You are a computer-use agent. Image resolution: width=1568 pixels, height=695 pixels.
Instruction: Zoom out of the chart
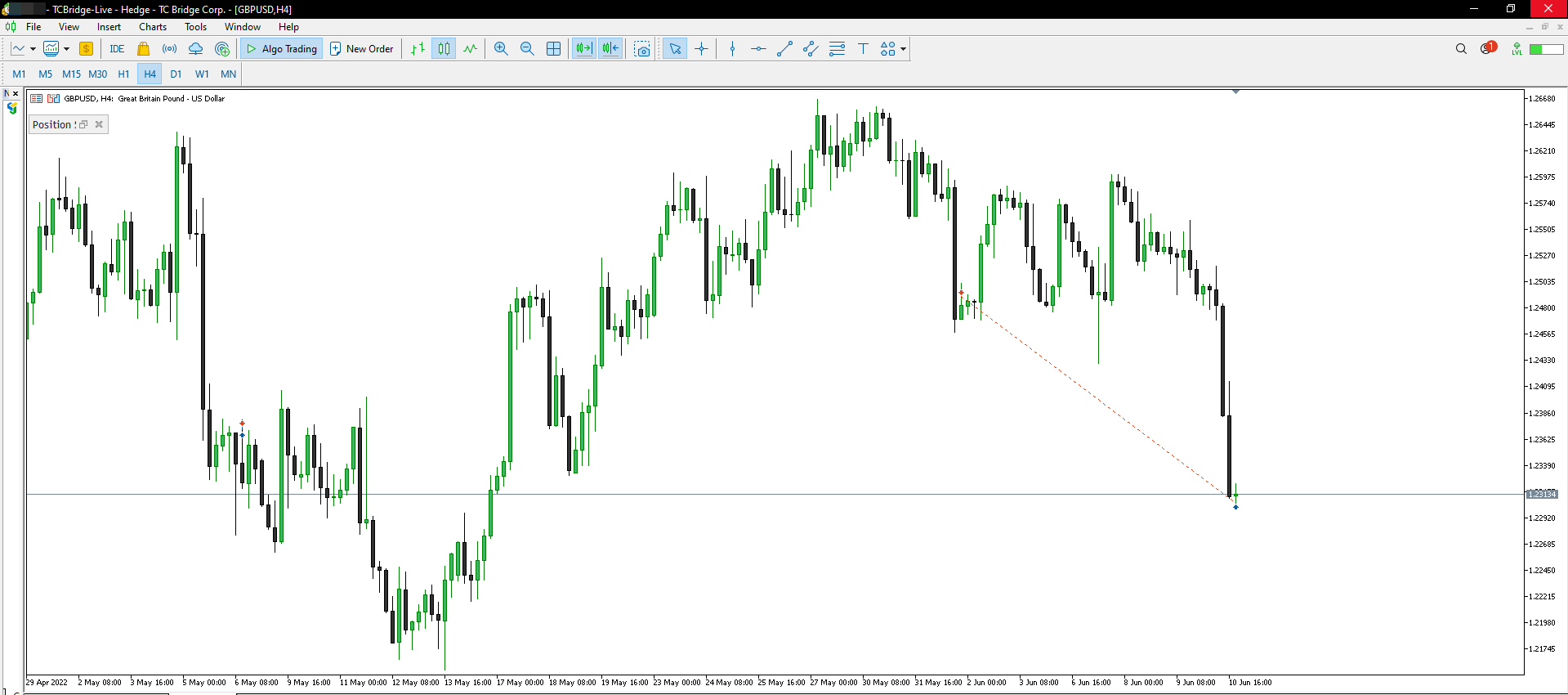click(x=527, y=49)
